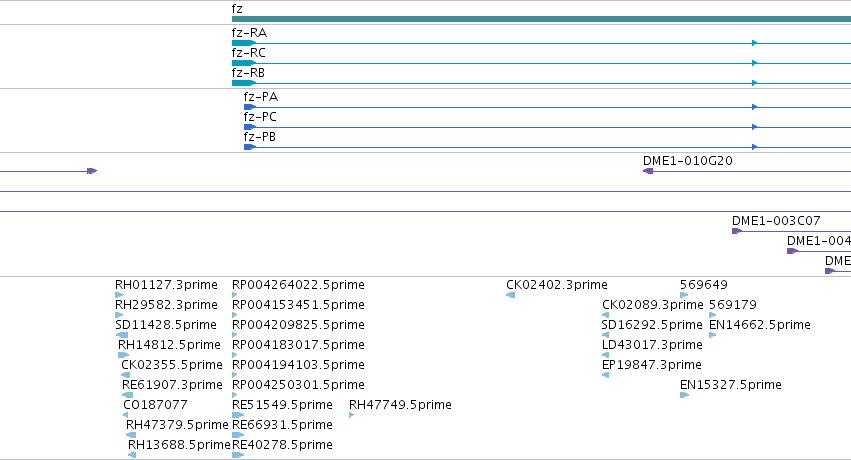Click the RP004264022.5prime label

tap(298, 285)
